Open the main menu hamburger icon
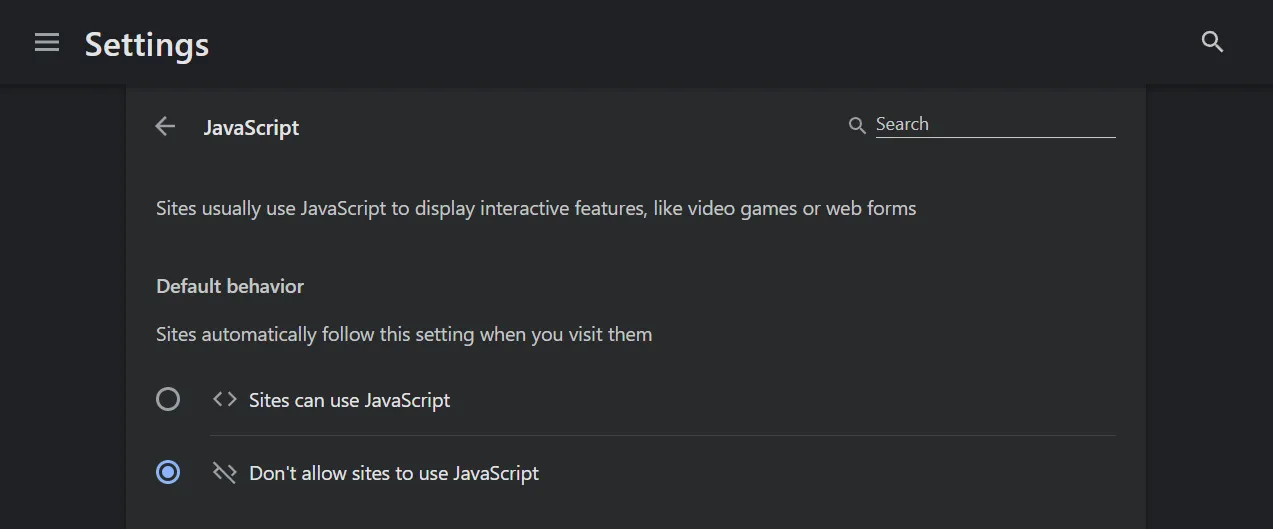1273x529 pixels. coord(47,43)
